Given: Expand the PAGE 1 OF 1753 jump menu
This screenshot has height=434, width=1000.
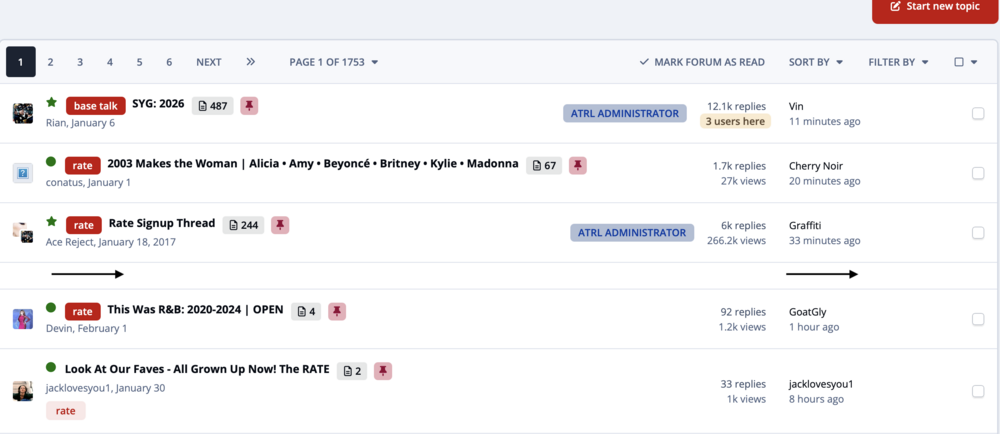Looking at the screenshot, I should pyautogui.click(x=334, y=62).
